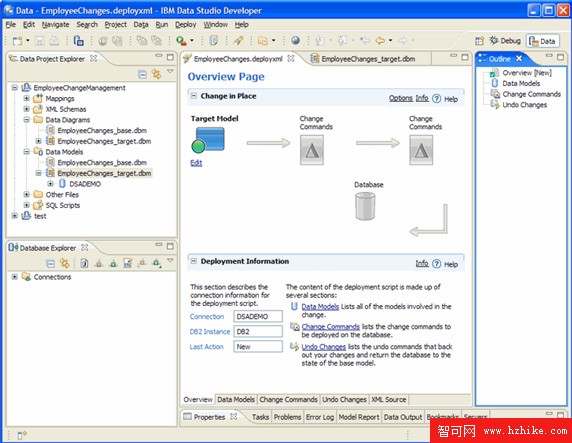This screenshot has height=443, width=572.
Task: Click the Target Model icon
Action: coord(208,140)
